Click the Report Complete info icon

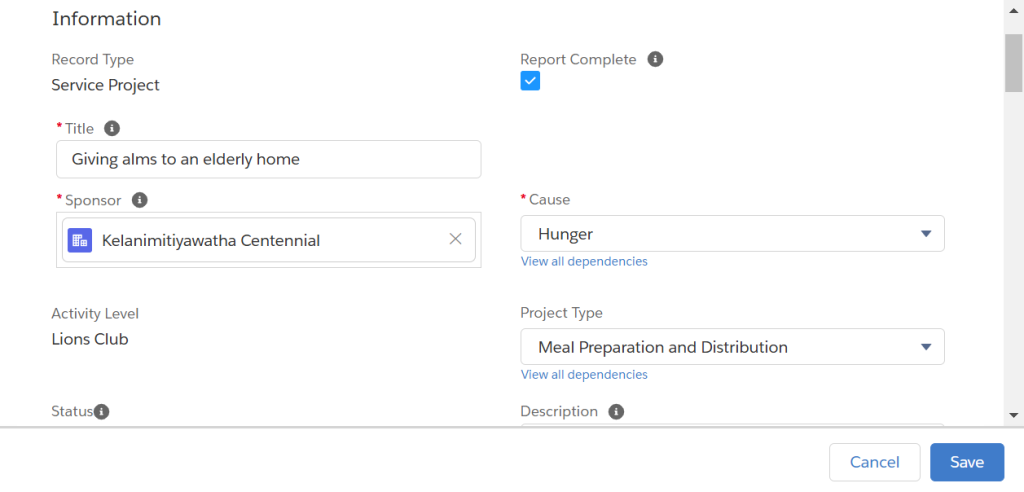point(655,59)
